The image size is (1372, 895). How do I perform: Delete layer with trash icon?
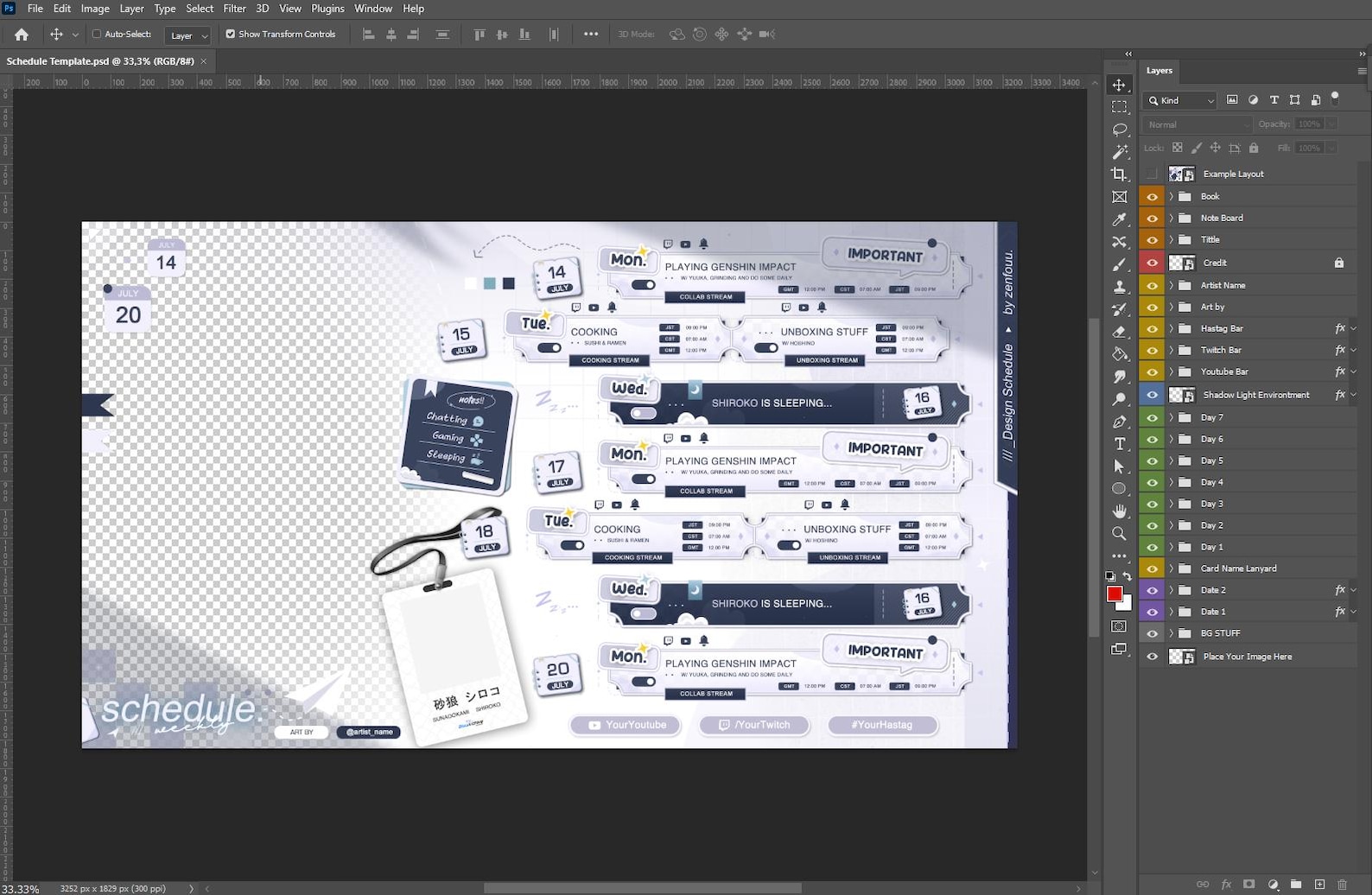click(x=1342, y=884)
